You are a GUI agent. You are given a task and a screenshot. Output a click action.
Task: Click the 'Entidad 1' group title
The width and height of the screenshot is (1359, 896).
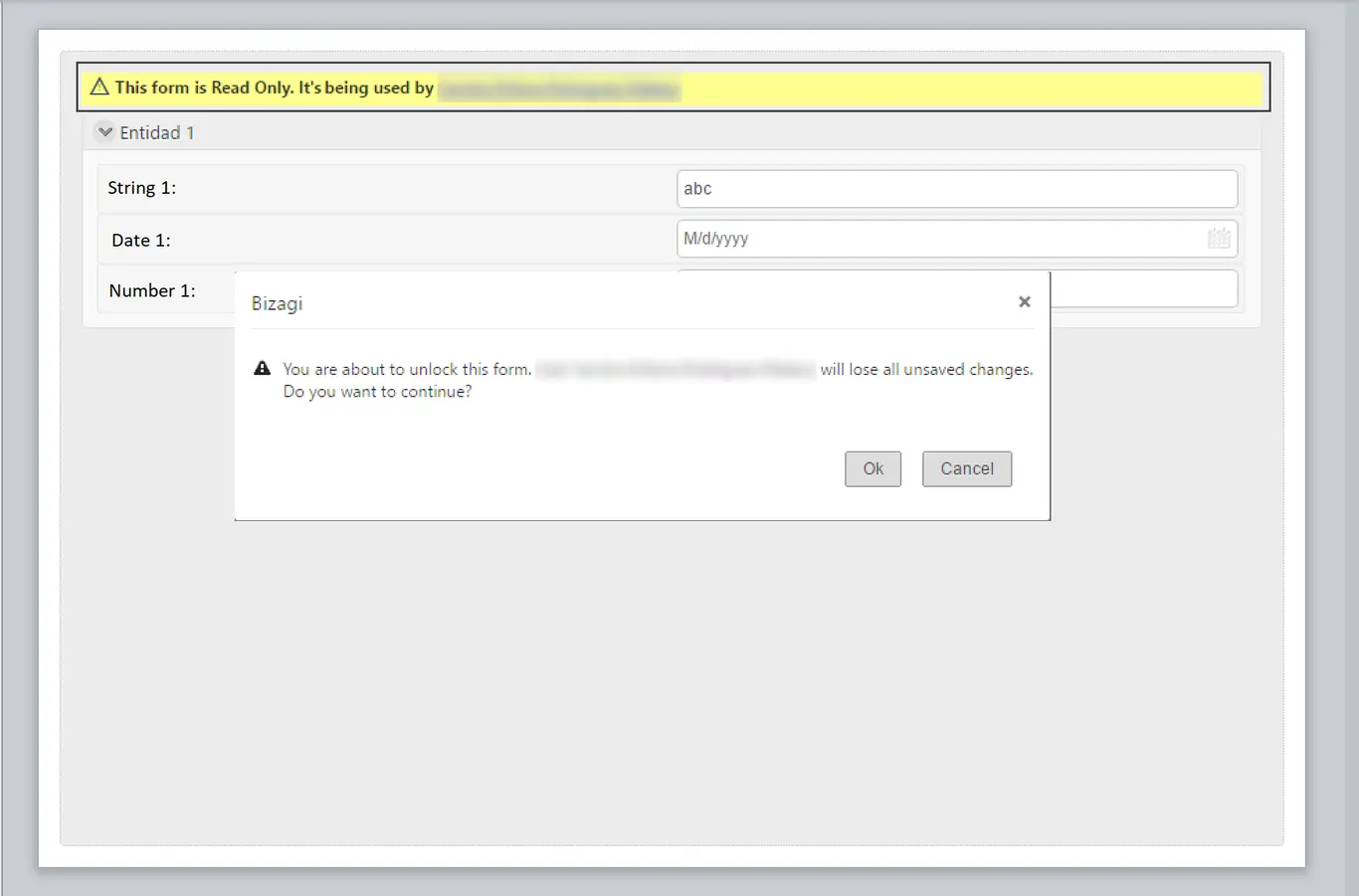pyautogui.click(x=157, y=132)
